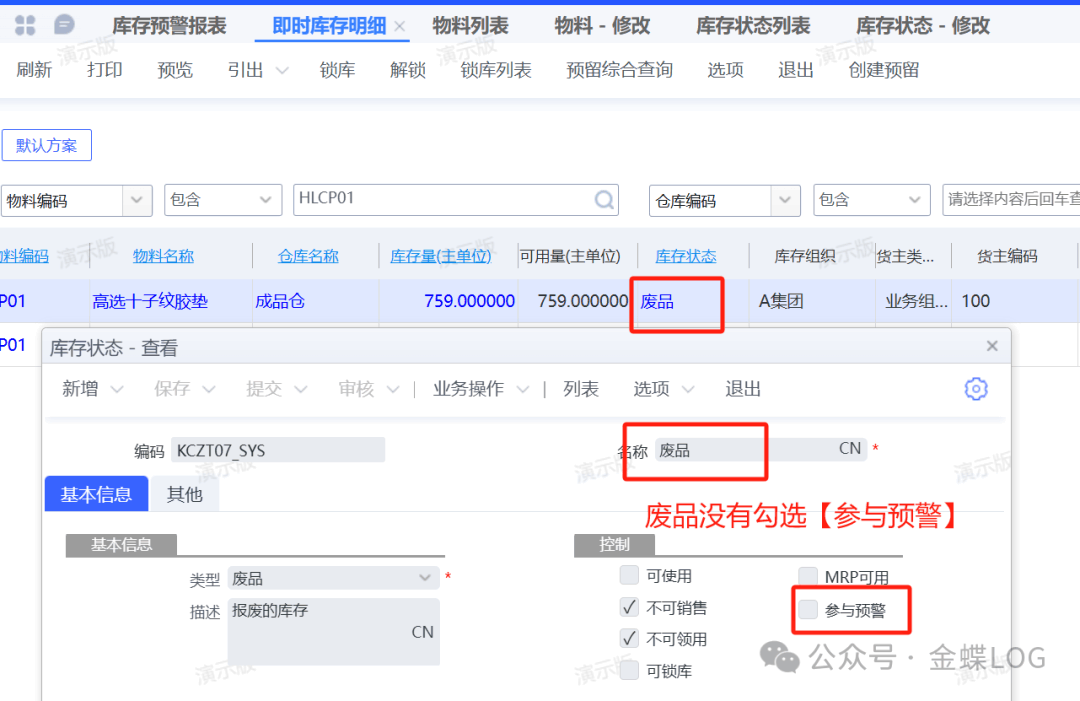Click the 锁库 toolbar button

(x=337, y=70)
